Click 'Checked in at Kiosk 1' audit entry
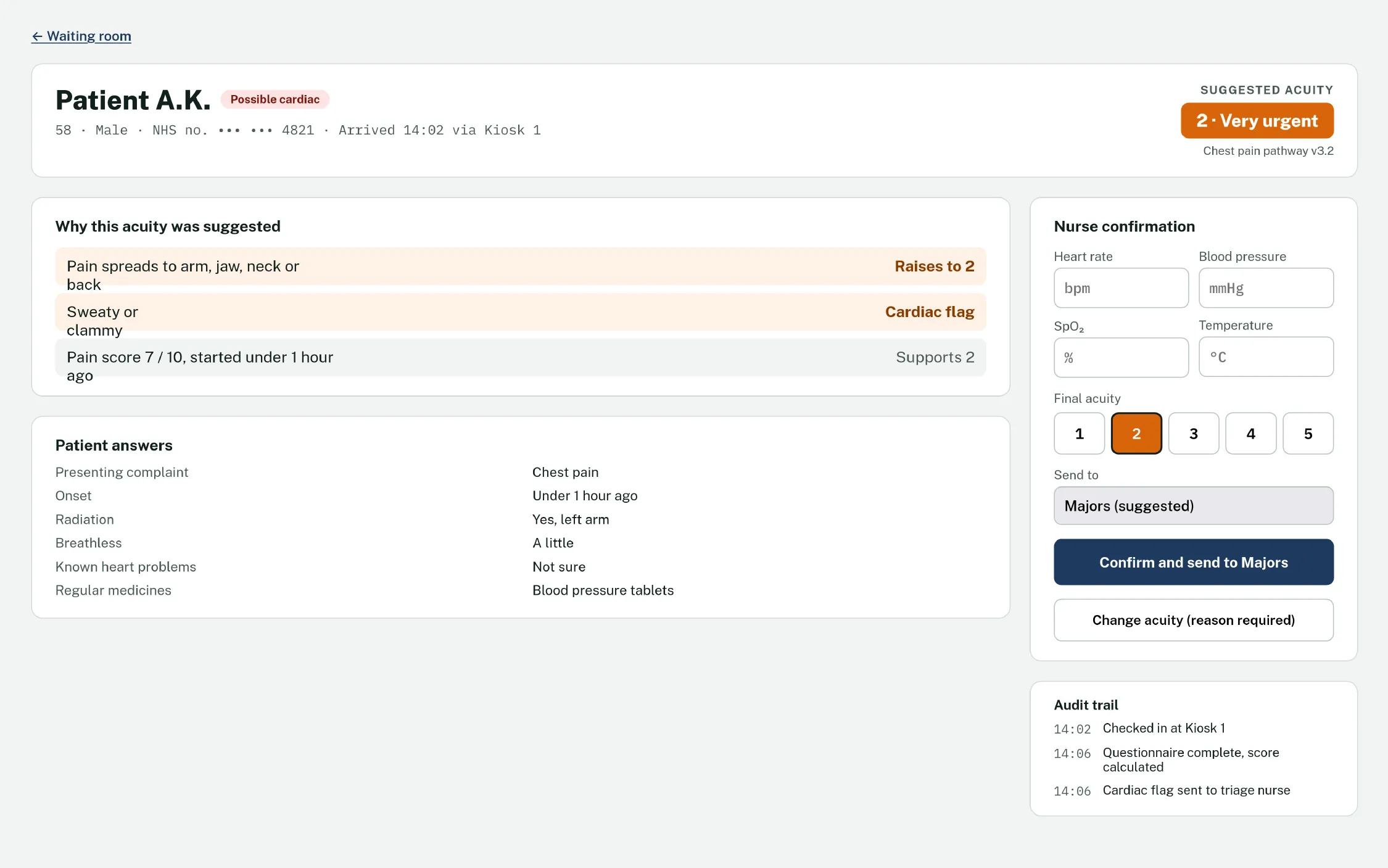 (x=1163, y=729)
